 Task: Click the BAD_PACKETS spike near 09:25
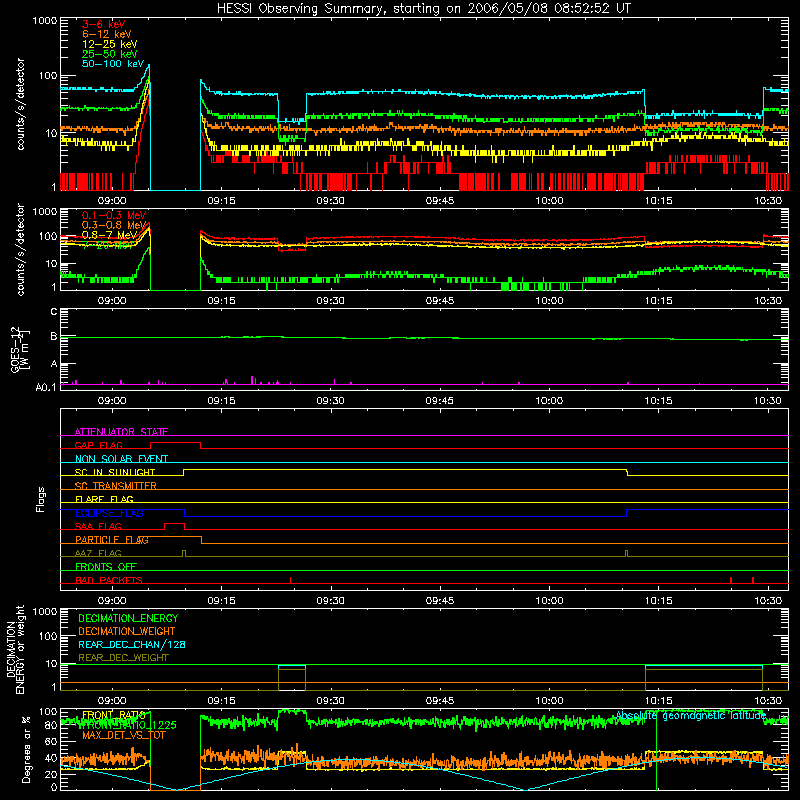[290, 580]
